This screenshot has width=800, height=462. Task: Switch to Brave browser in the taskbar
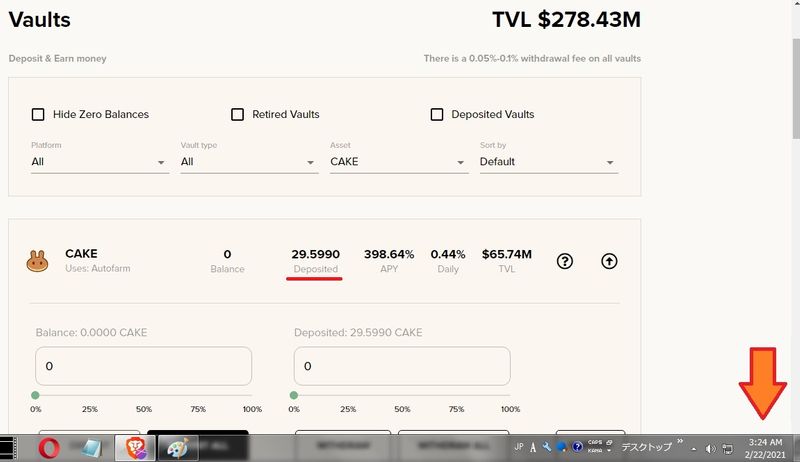point(132,447)
